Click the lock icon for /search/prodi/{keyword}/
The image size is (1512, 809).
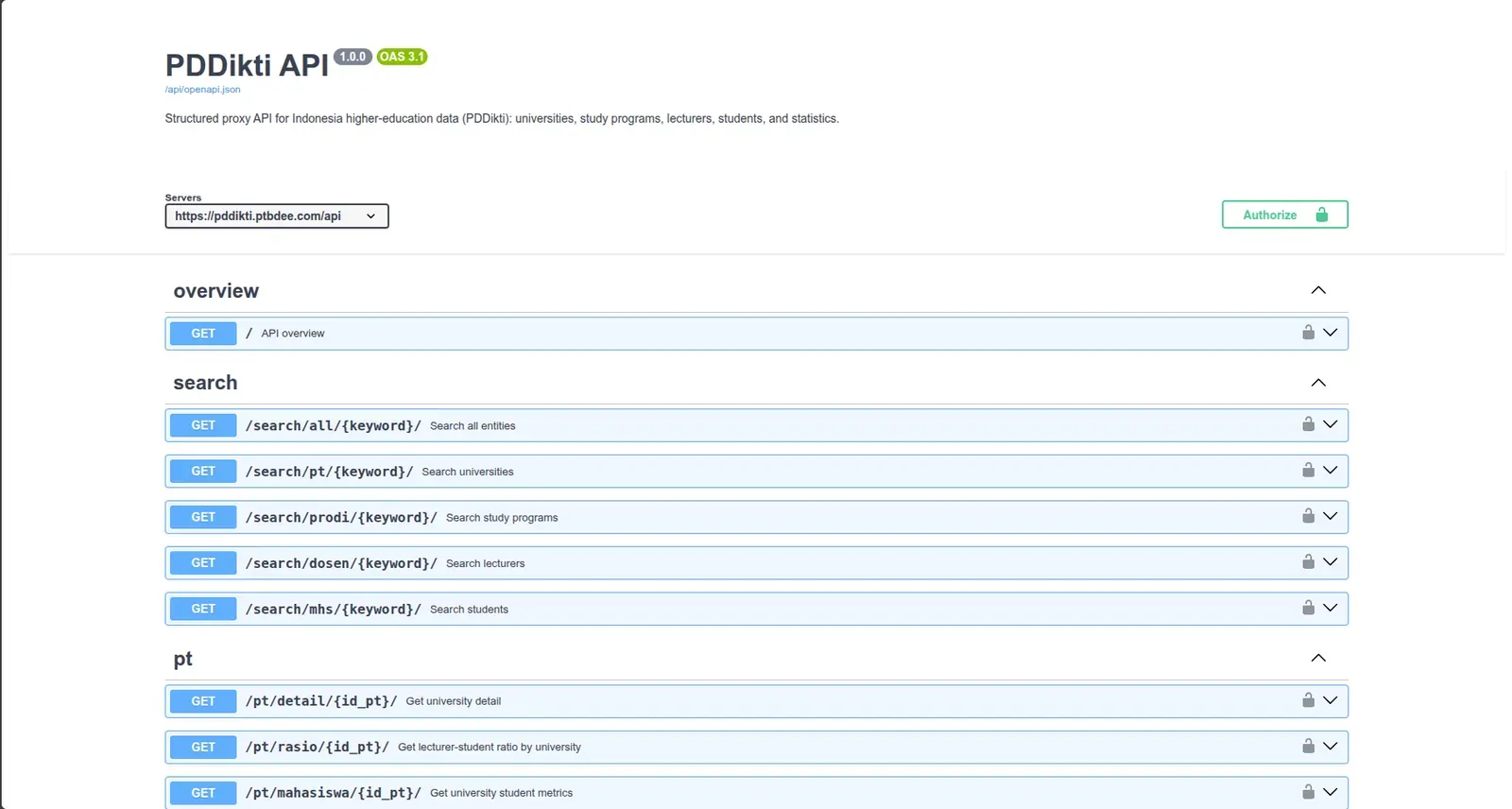pos(1308,516)
